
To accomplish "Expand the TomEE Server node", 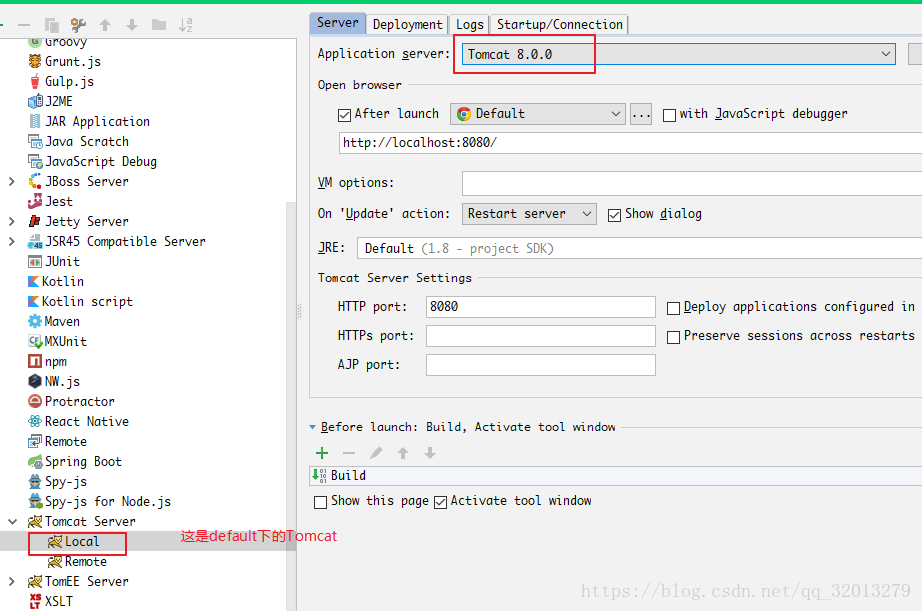I will pos(12,582).
